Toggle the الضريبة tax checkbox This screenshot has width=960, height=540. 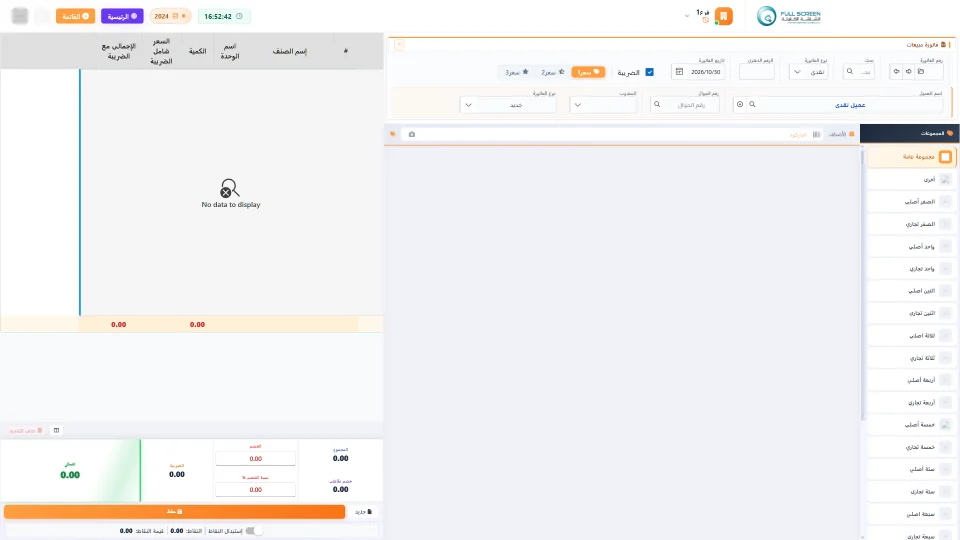pos(650,72)
